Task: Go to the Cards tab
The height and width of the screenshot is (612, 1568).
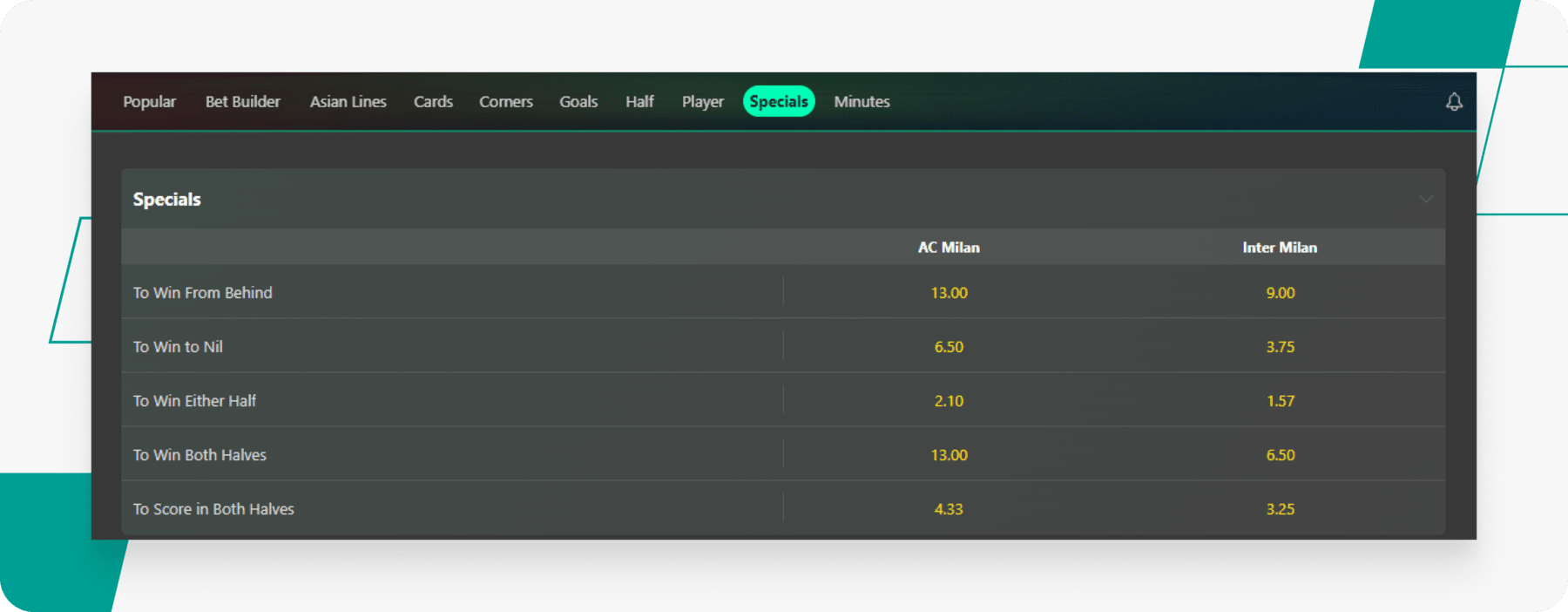Action: coord(433,102)
